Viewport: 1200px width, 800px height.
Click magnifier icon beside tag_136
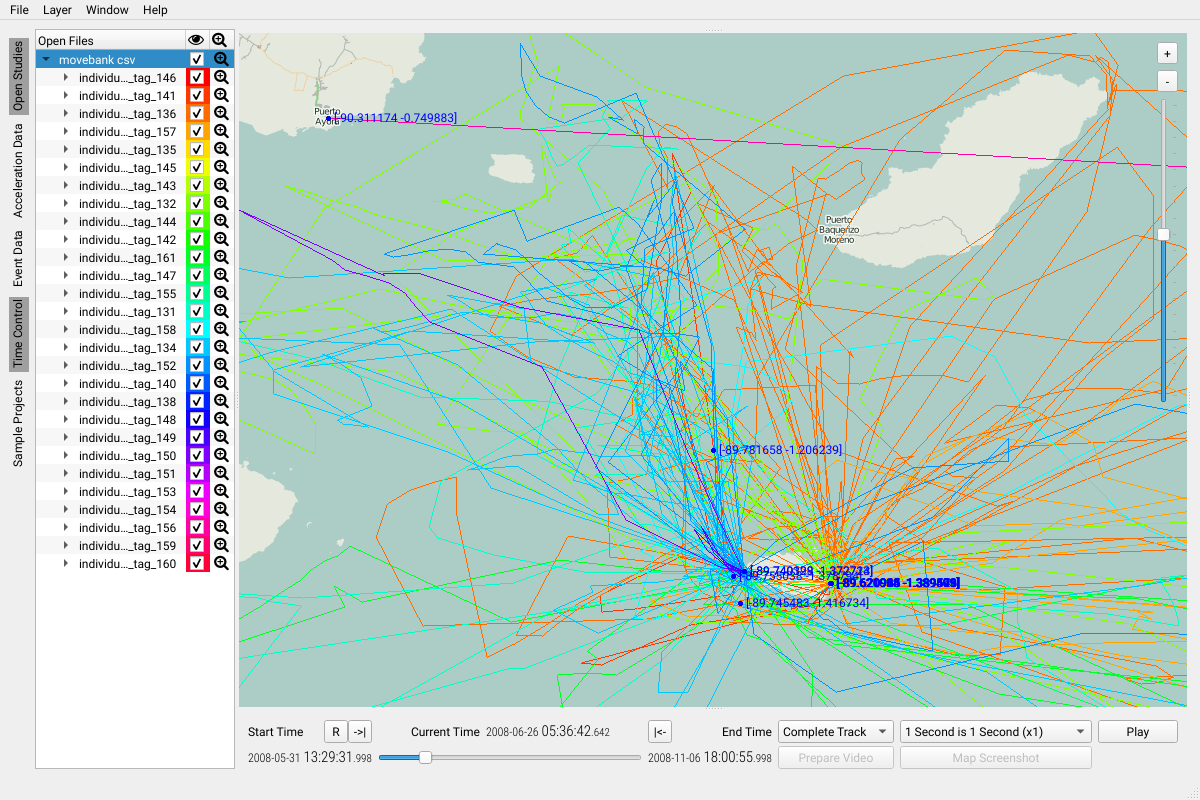(221, 114)
